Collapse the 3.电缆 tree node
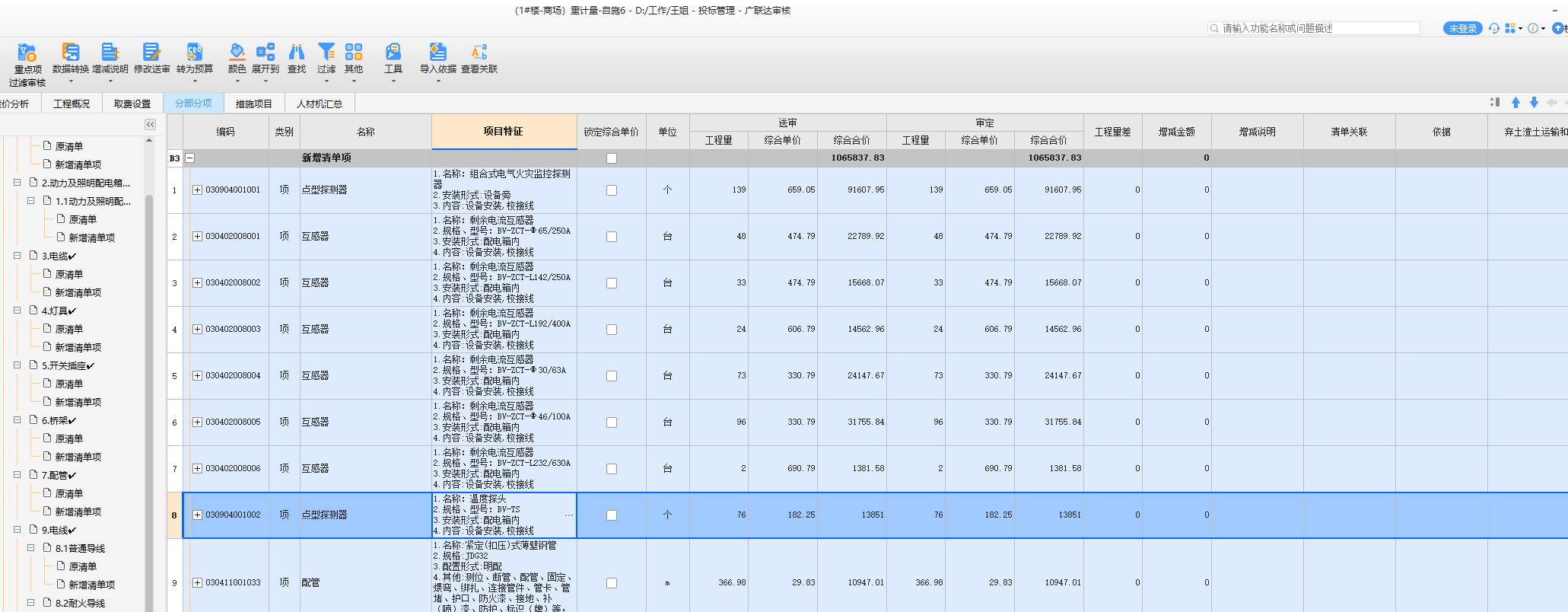Screen dimensions: 1568x612 17,256
